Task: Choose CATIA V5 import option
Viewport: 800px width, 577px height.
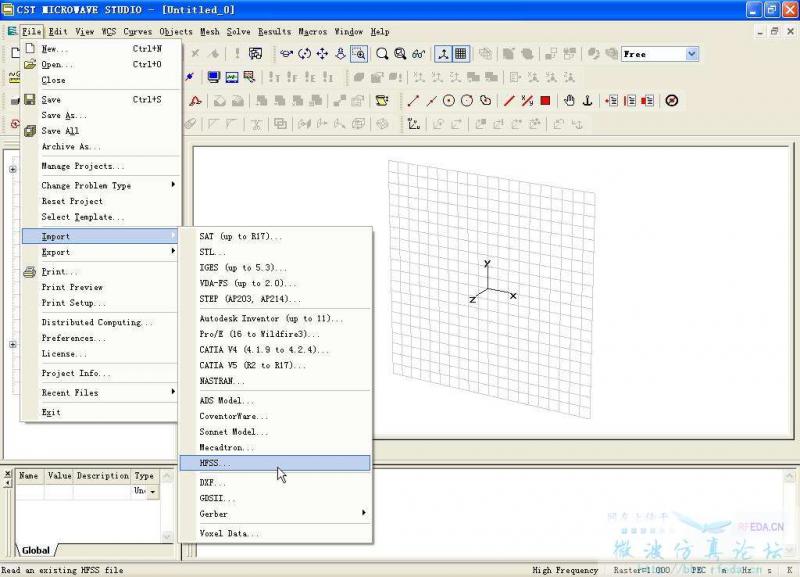Action: (x=276, y=365)
